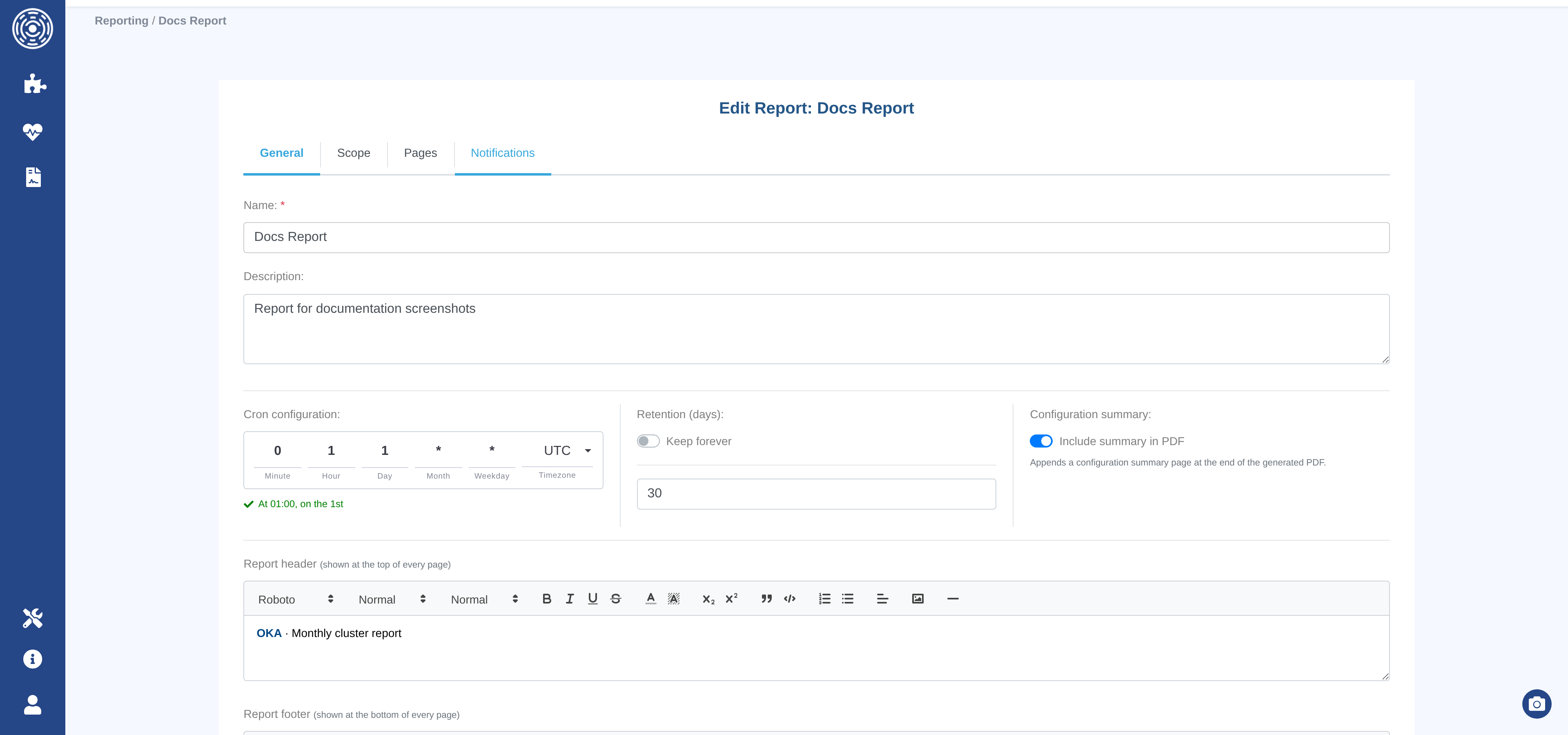Toggle the Keep forever switch
The width and height of the screenshot is (1568, 735).
click(x=648, y=441)
